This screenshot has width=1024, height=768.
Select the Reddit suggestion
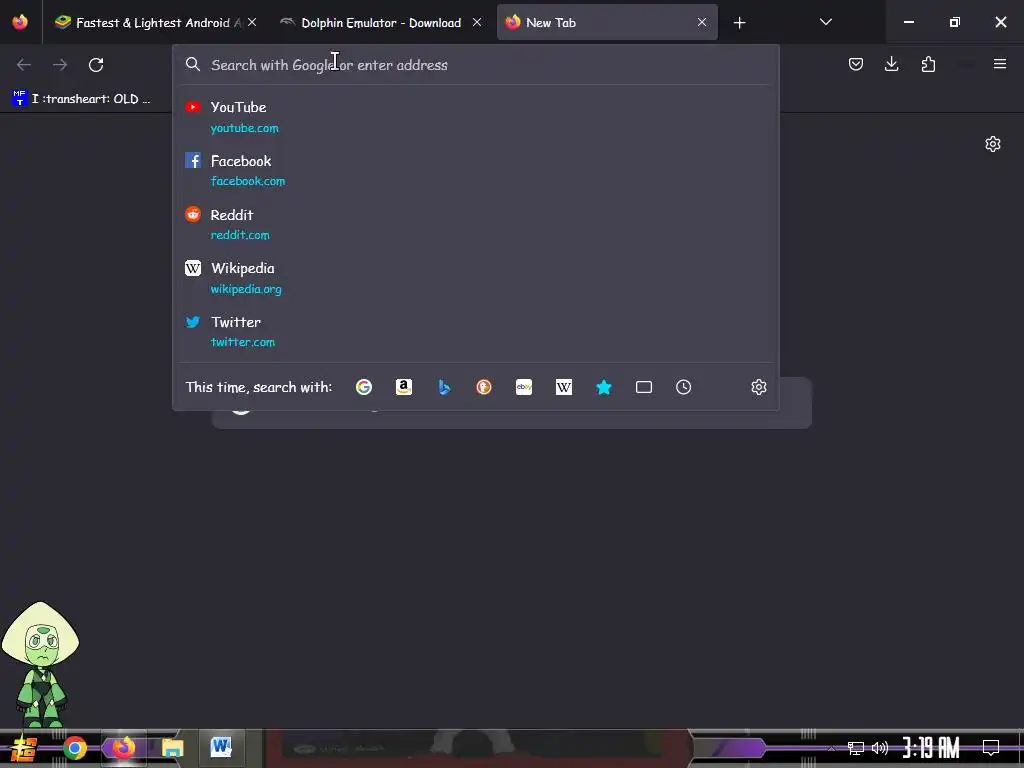pos(475,224)
